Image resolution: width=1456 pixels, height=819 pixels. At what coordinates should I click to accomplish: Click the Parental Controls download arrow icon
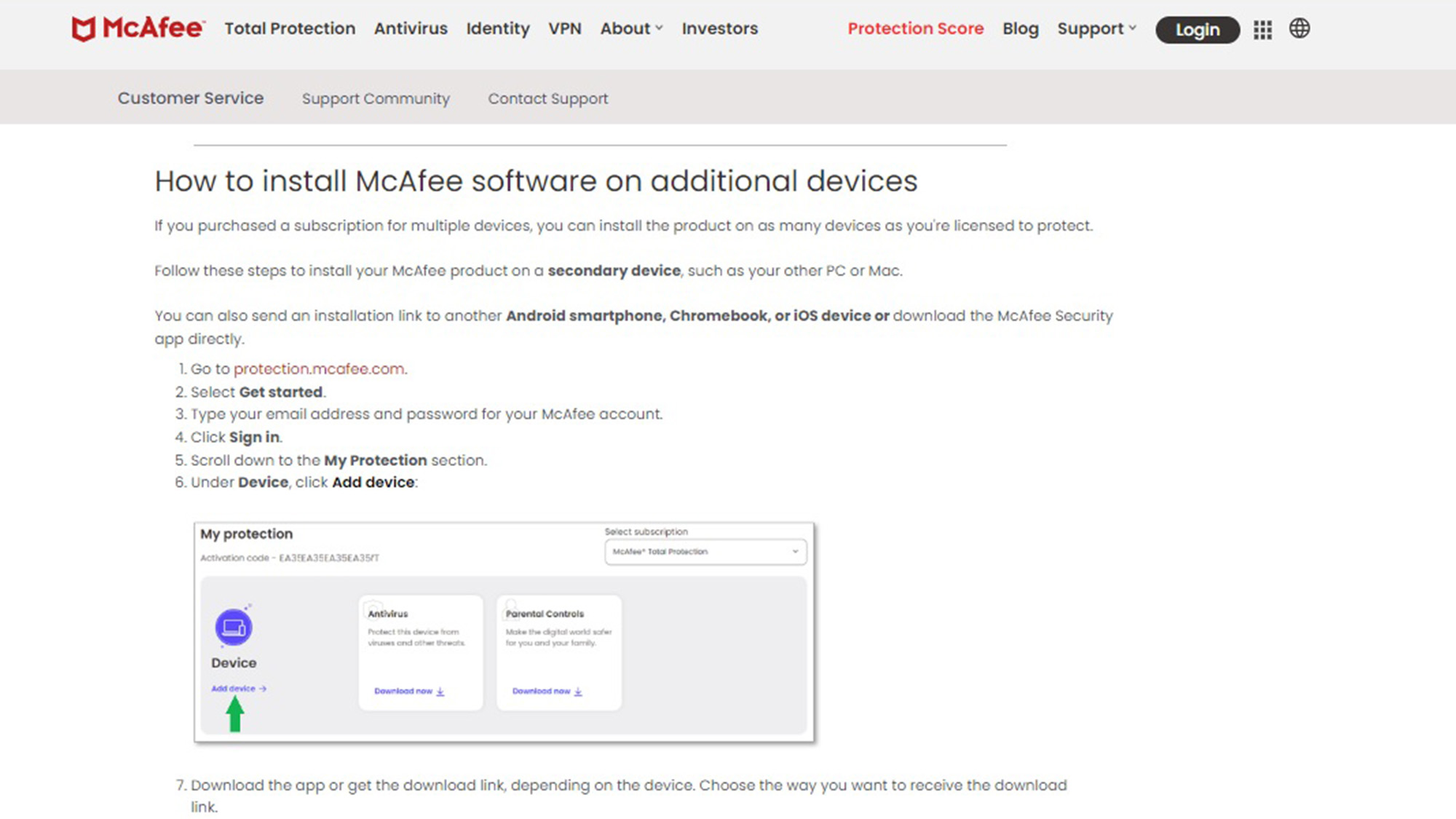tap(578, 692)
